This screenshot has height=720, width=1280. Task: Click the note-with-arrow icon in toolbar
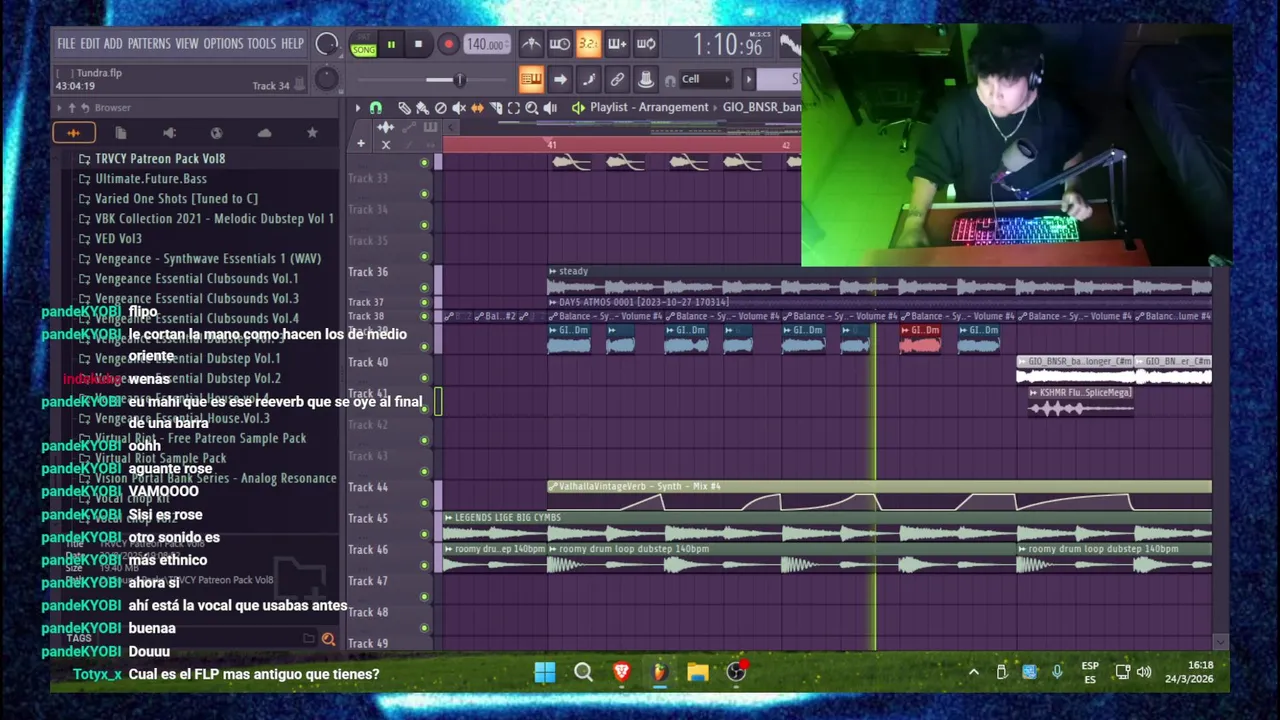point(589,79)
